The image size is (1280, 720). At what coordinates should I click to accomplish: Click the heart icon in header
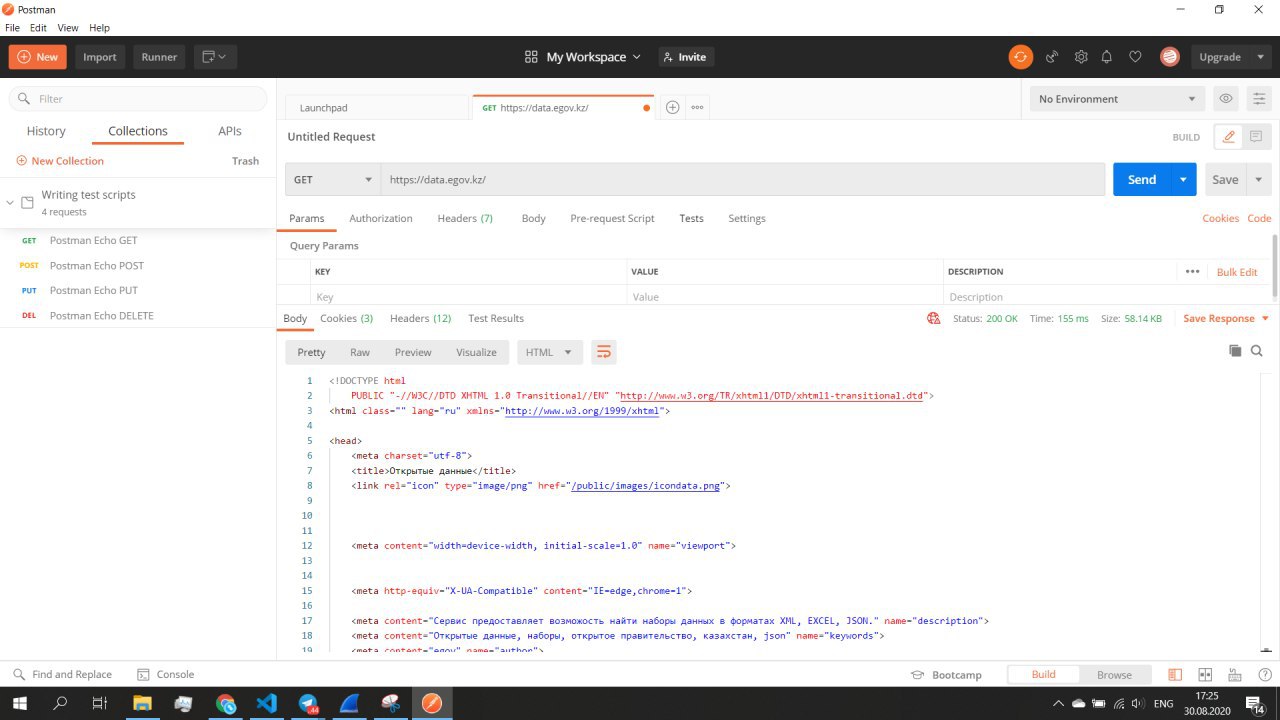point(1135,57)
